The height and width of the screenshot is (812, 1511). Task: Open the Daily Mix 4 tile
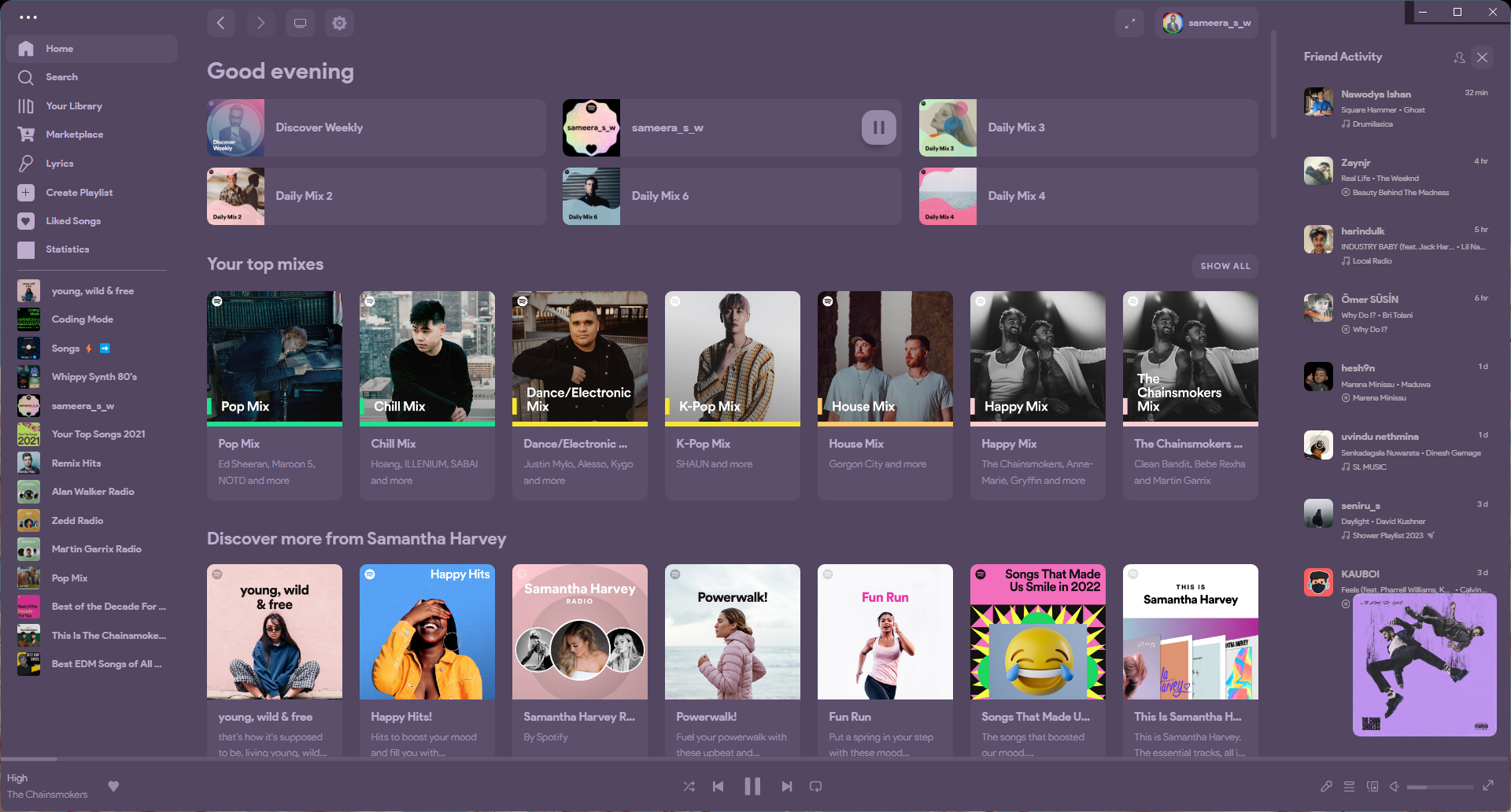(1088, 196)
